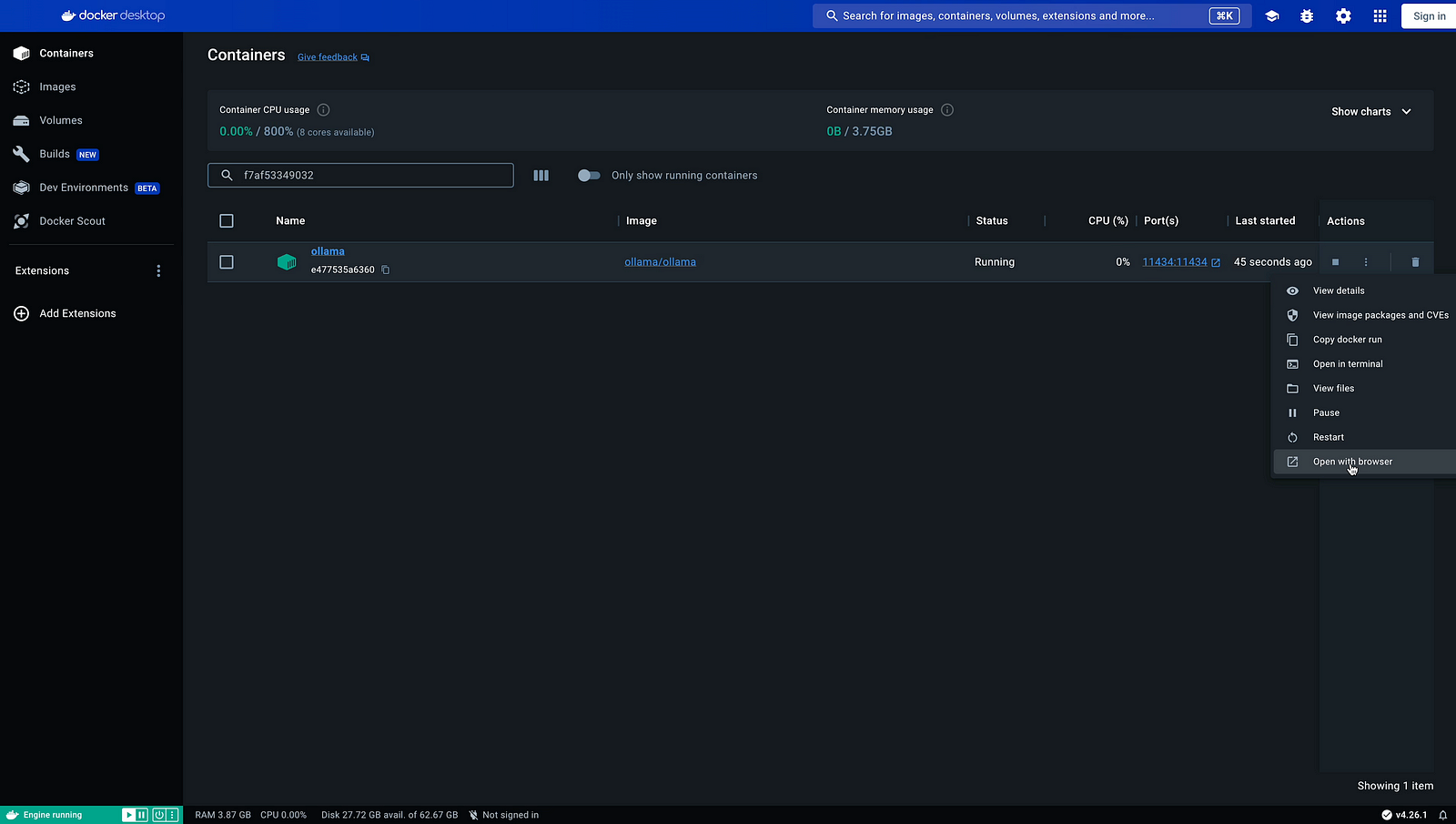Open the troubleshoot bug icon

point(1307,16)
